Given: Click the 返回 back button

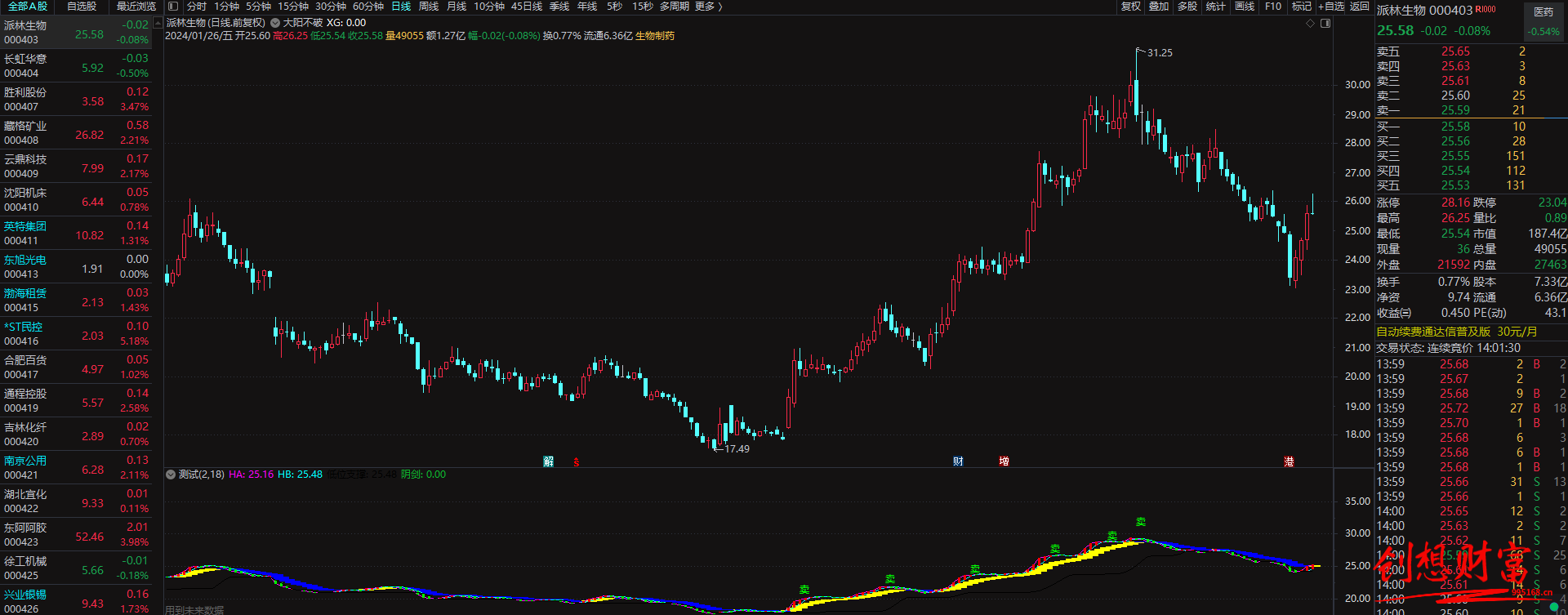Looking at the screenshot, I should coord(1360,7).
